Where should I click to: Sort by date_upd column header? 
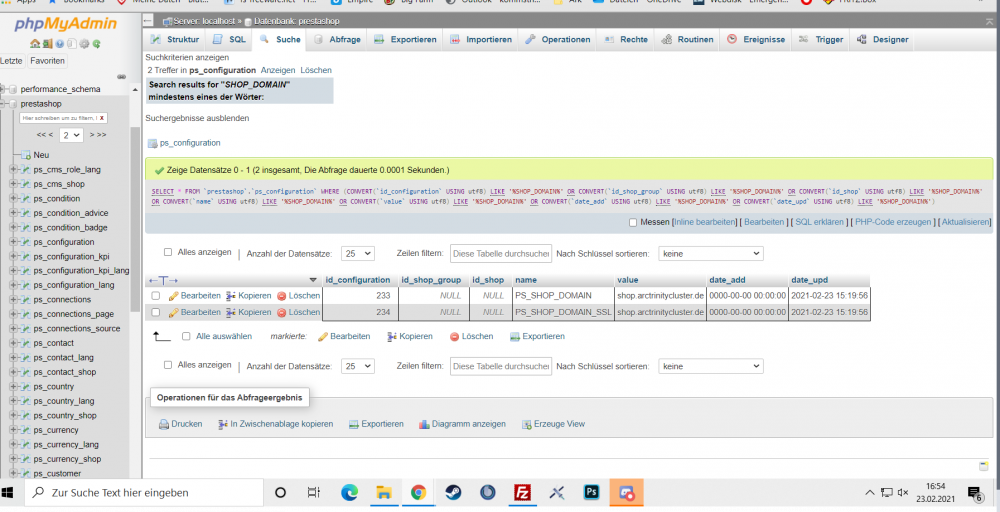point(809,280)
